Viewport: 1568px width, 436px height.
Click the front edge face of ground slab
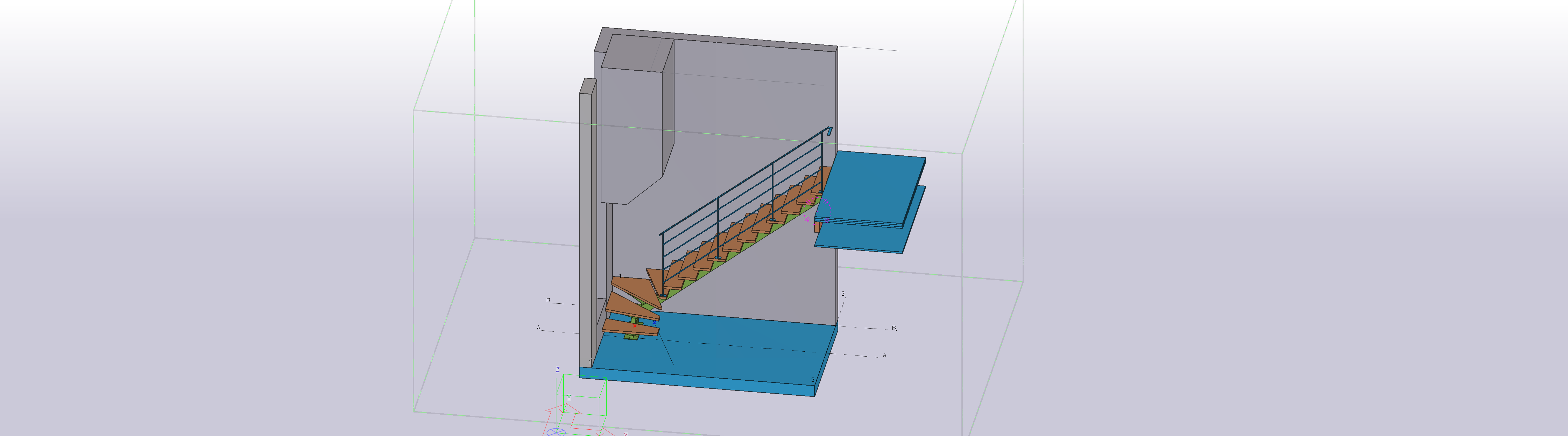coord(694,382)
